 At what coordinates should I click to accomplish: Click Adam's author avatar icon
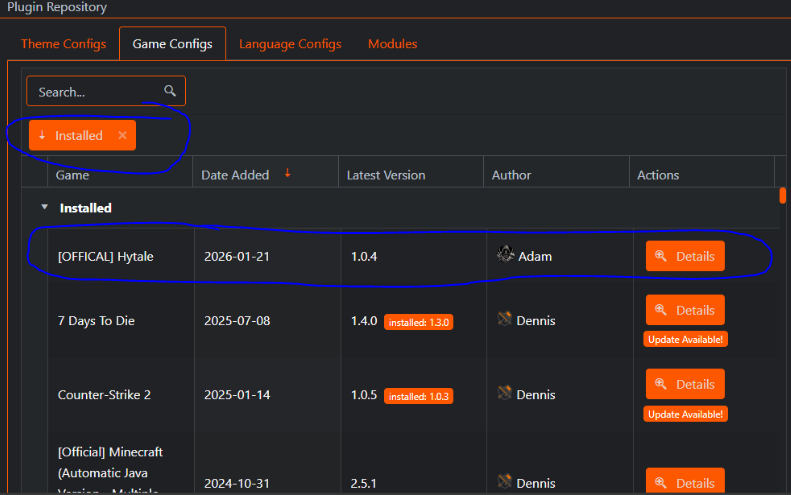click(x=505, y=255)
